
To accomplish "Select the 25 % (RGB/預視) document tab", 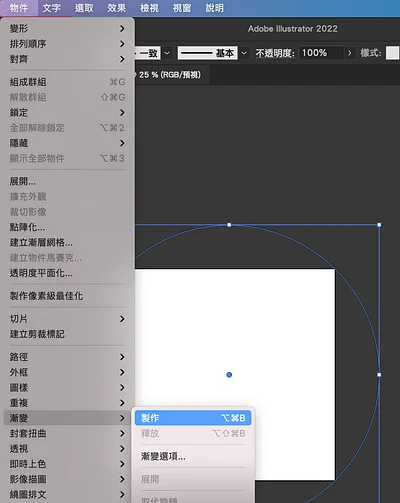I will [x=170, y=75].
